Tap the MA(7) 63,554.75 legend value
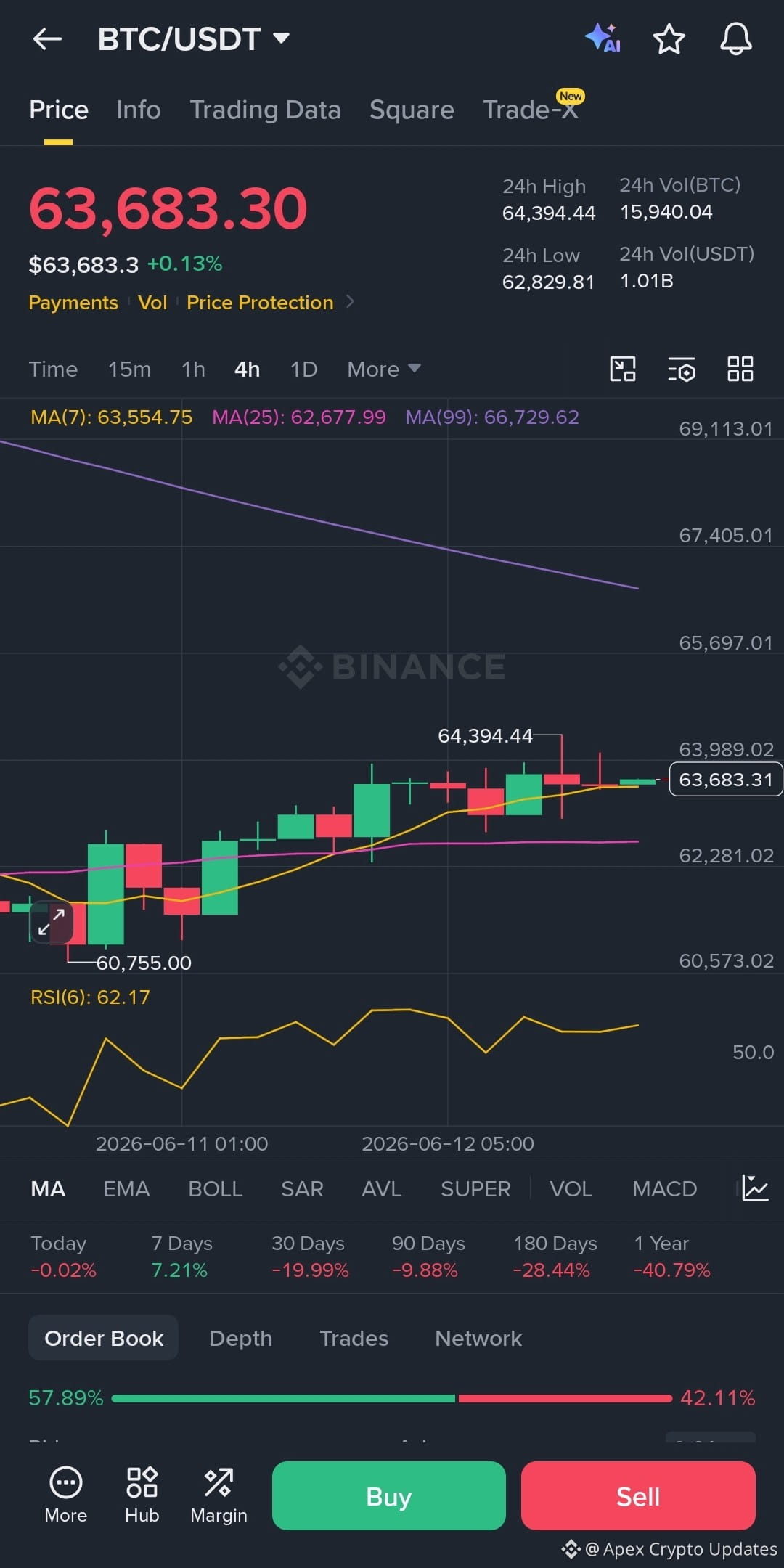The width and height of the screenshot is (784, 1568). (111, 417)
